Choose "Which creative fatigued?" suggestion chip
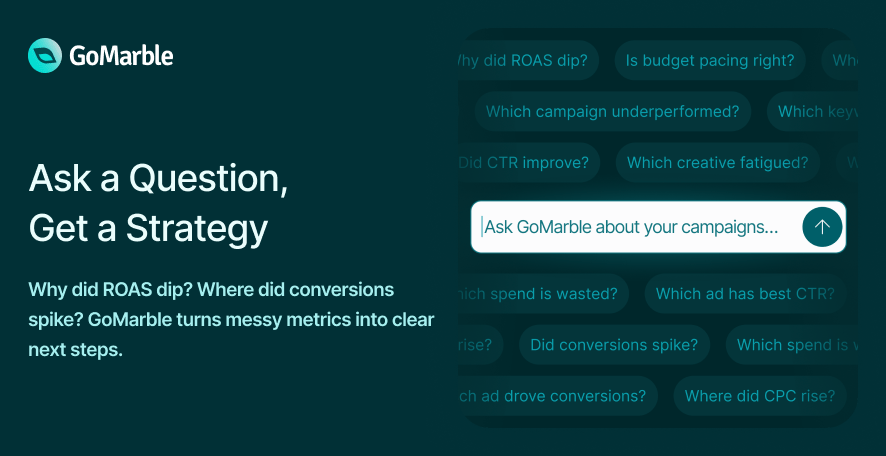 [x=718, y=163]
